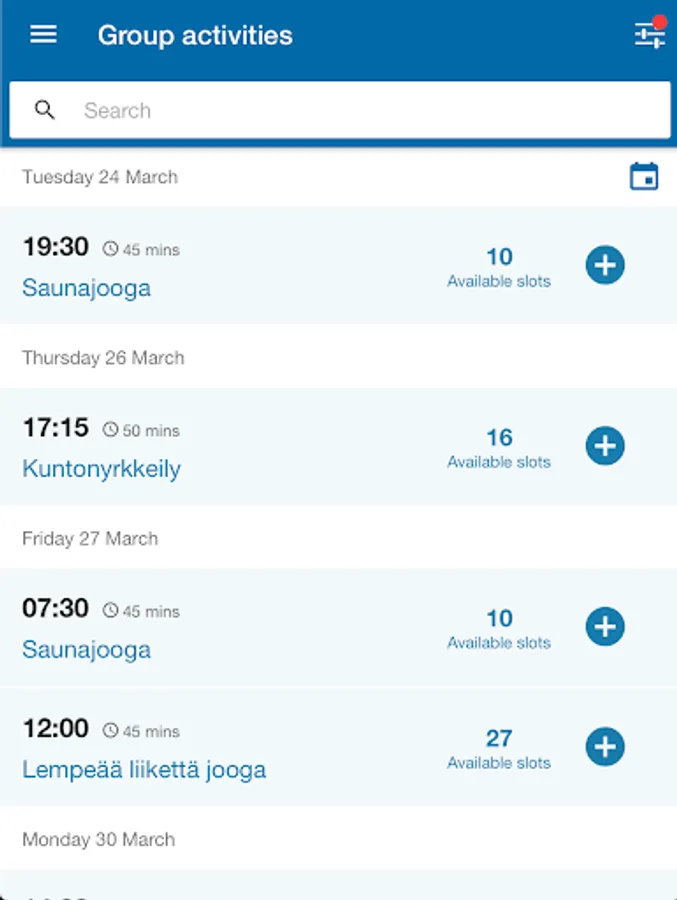The image size is (677, 900).
Task: Click the Thursday 26 March date header
Action: click(x=103, y=358)
